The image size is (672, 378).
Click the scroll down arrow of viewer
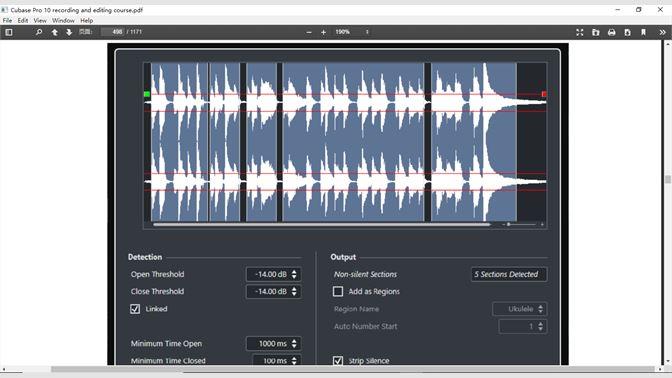point(668,362)
